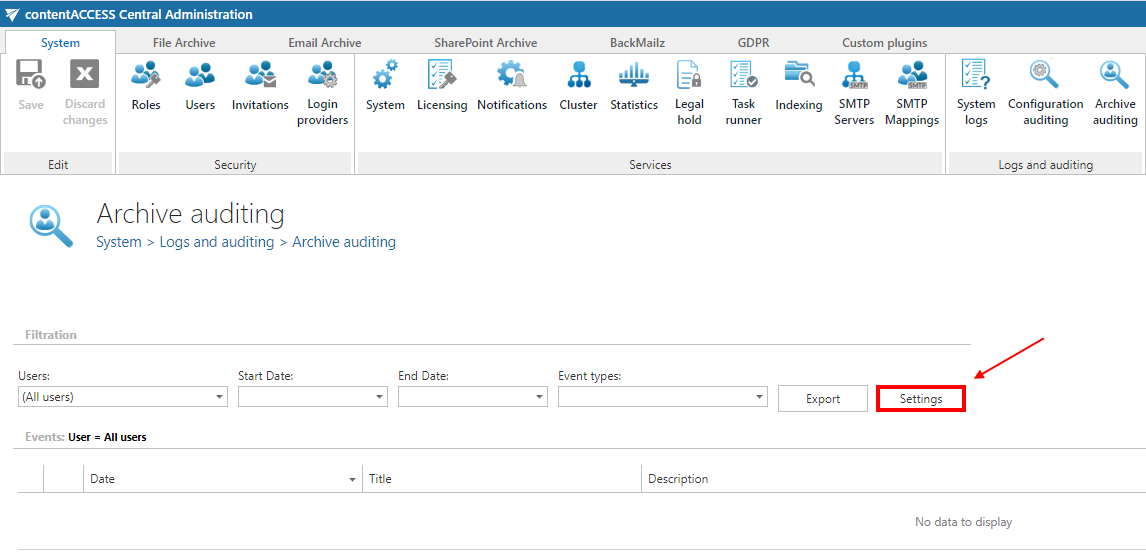Open Configuration auditing
Viewport: 1146px width, 557px height.
pos(1045,93)
